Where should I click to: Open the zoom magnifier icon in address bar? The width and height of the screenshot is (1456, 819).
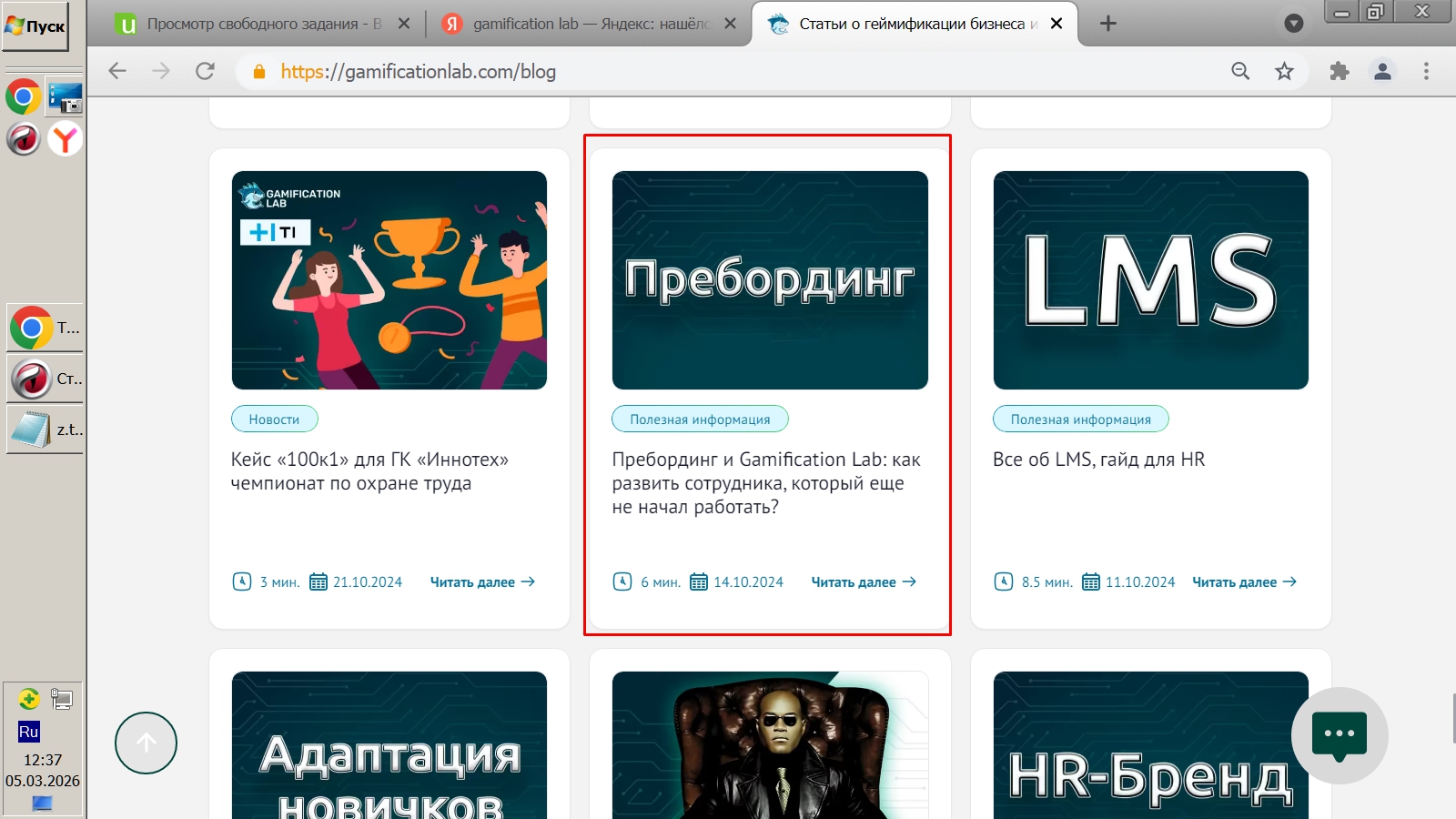point(1240,71)
